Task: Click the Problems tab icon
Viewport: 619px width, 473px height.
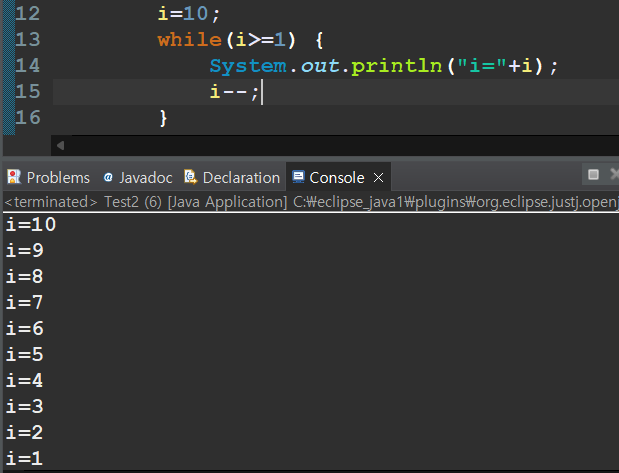Action: 14,177
